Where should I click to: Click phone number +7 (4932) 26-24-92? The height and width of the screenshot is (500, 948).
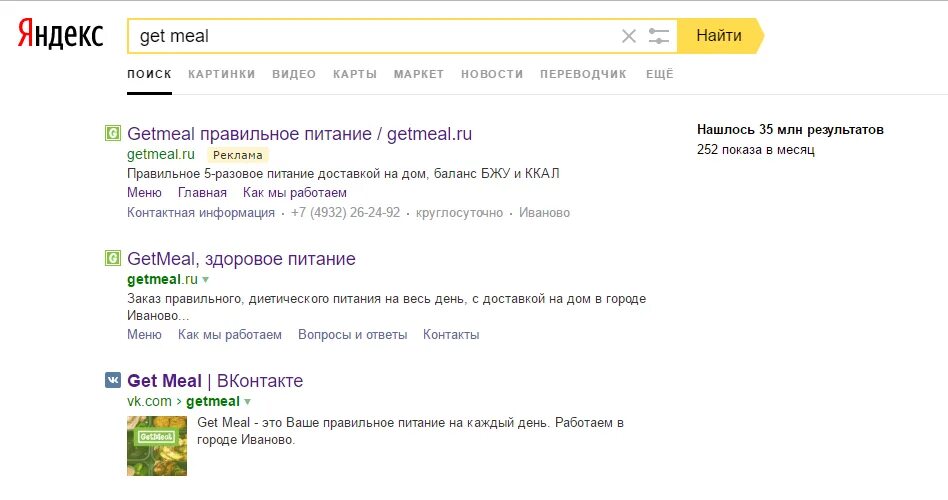[345, 213]
